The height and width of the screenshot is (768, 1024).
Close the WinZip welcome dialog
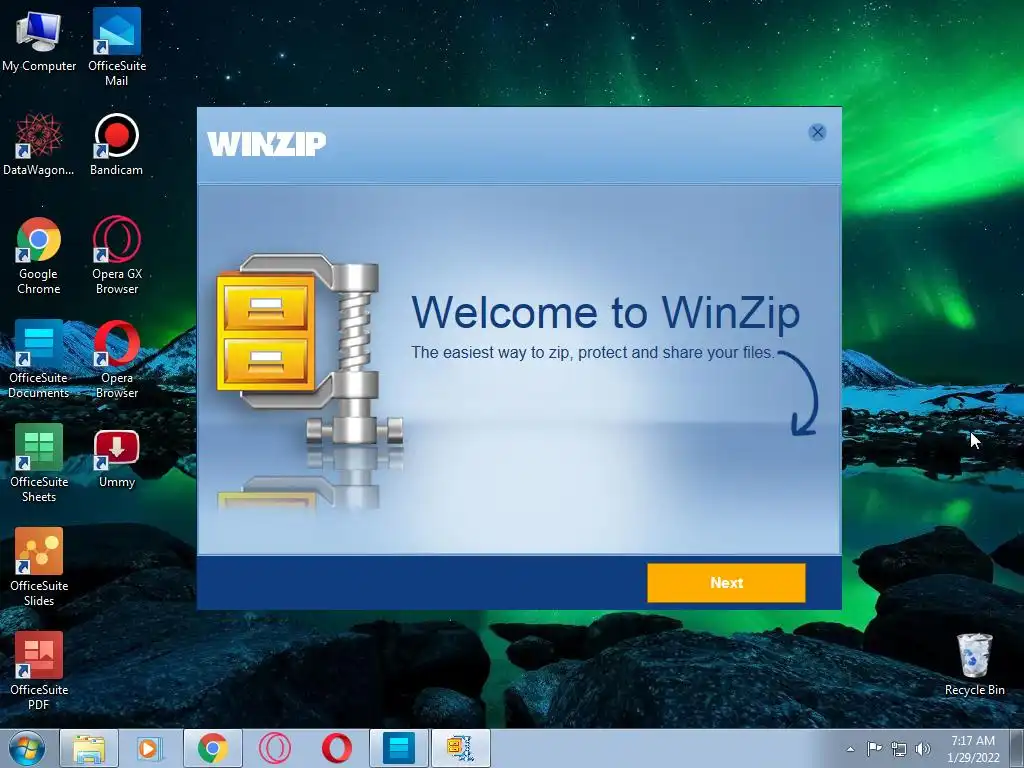coord(817,133)
